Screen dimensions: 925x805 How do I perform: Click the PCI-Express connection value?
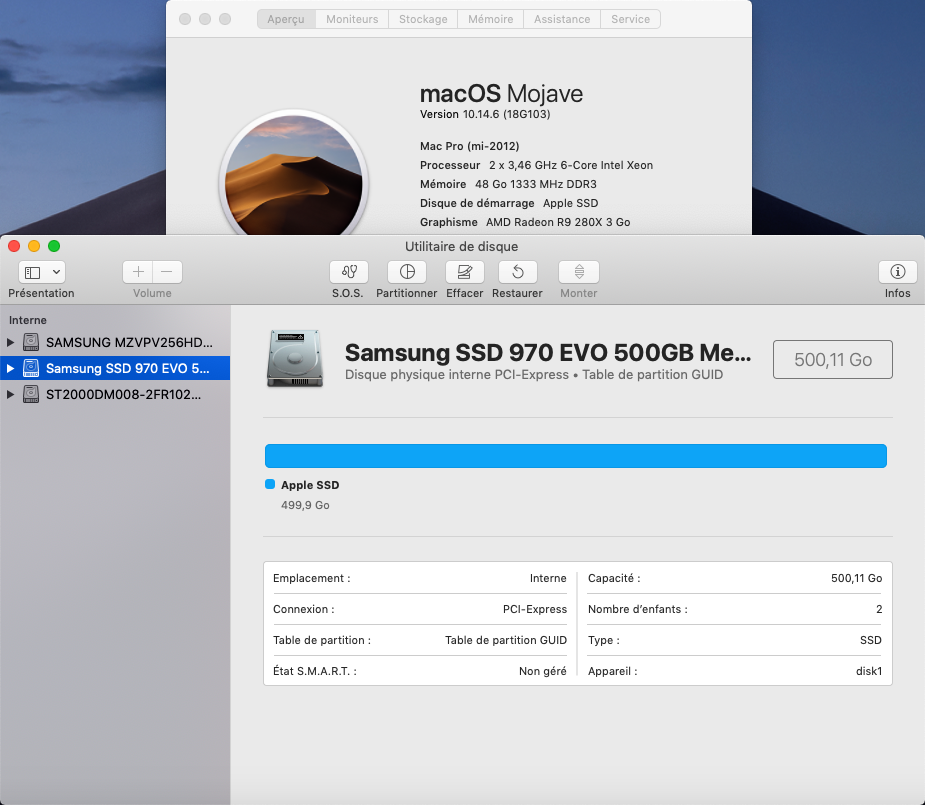point(534,609)
